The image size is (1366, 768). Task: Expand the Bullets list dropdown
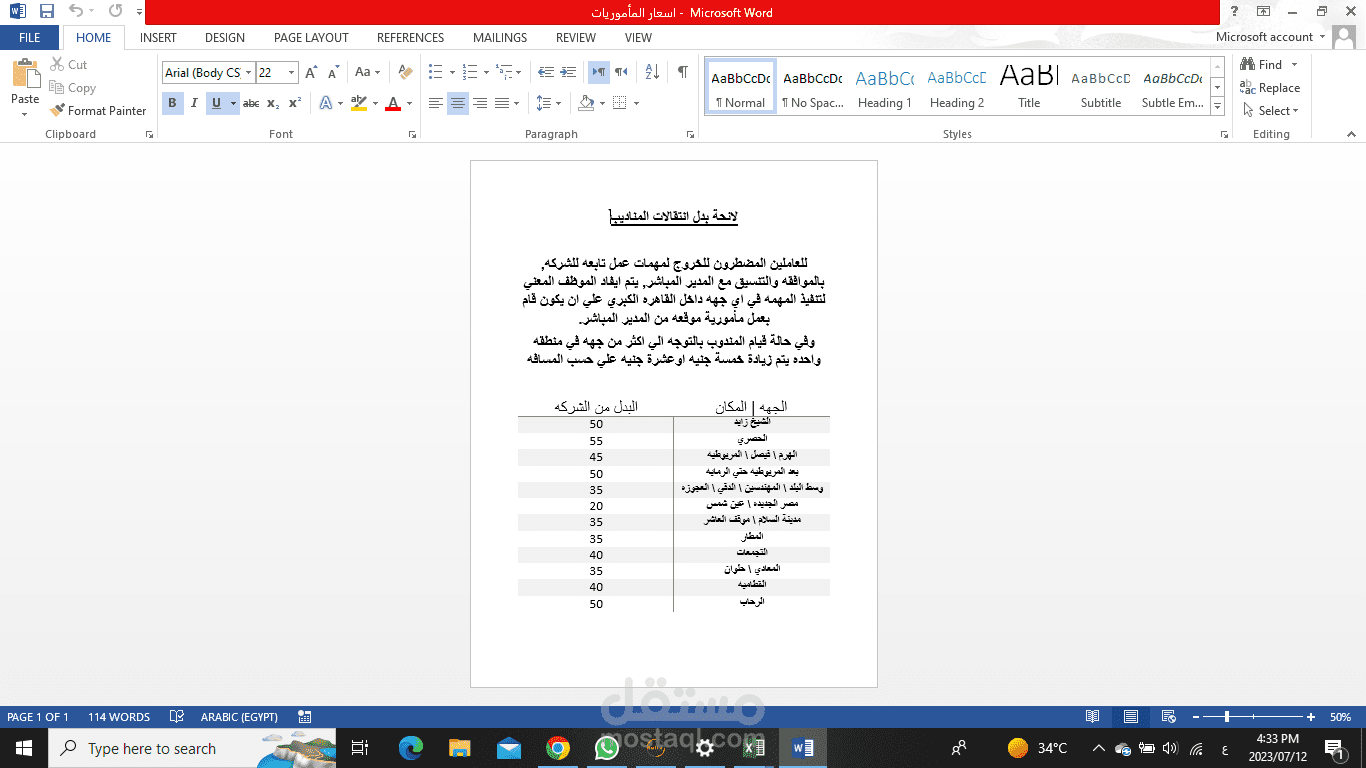[453, 72]
